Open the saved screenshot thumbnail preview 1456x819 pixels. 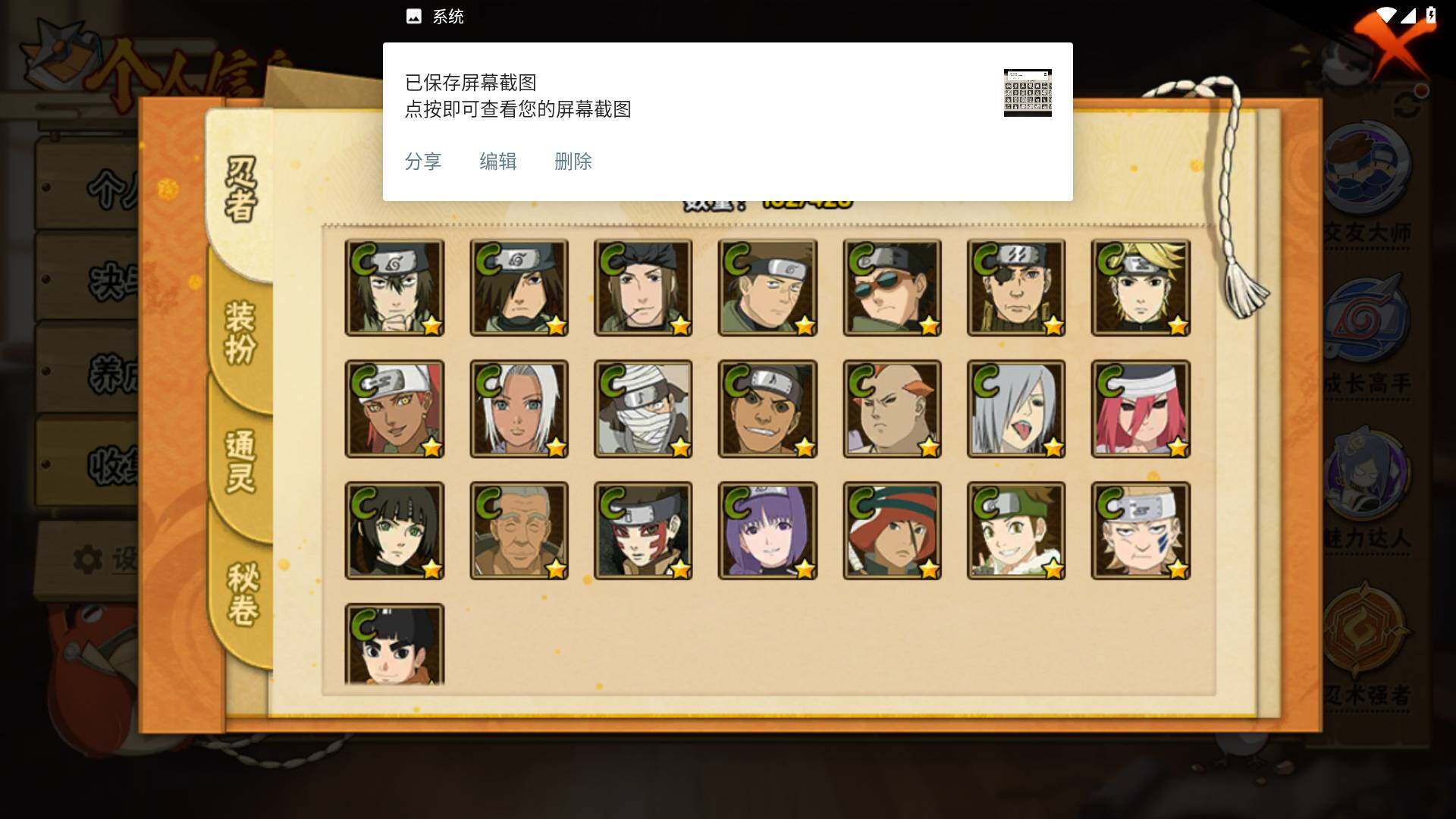(x=1028, y=93)
